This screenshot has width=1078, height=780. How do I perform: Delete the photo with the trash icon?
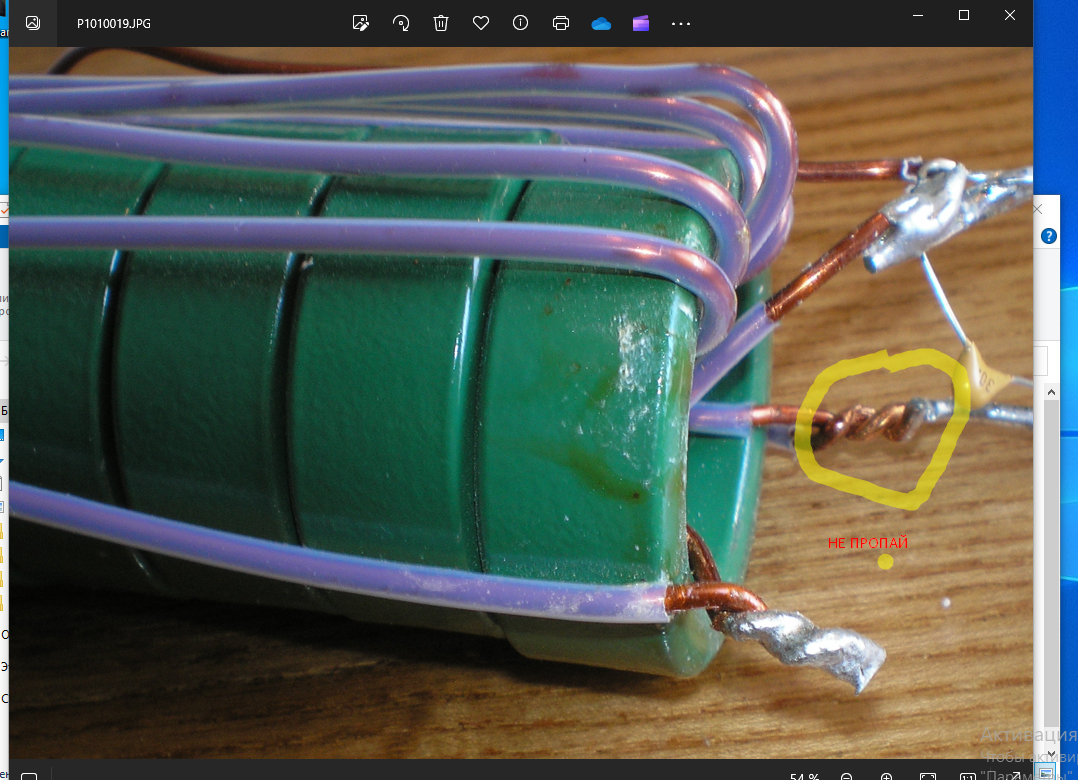[441, 23]
